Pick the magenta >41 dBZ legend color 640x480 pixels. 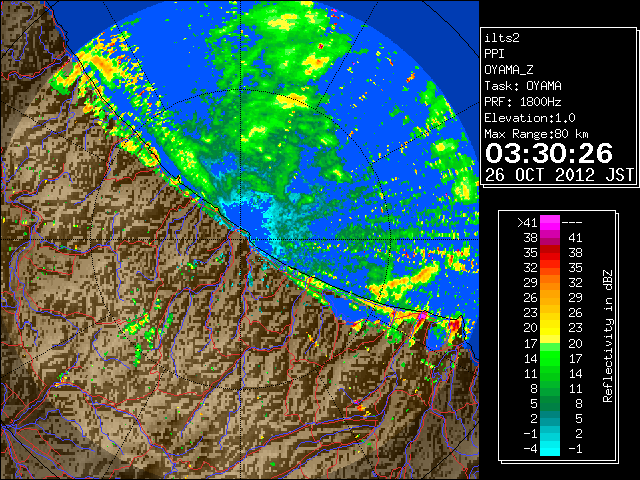coord(550,222)
